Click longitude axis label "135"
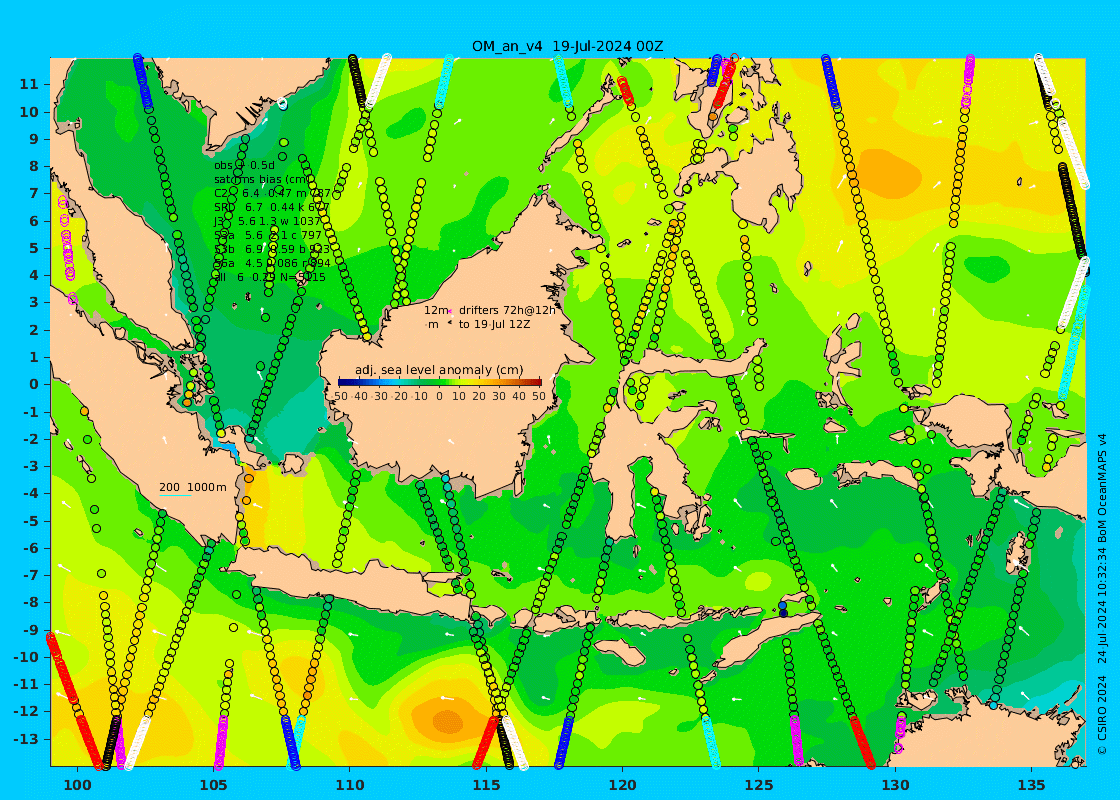Image resolution: width=1120 pixels, height=800 pixels. pos(1031,785)
